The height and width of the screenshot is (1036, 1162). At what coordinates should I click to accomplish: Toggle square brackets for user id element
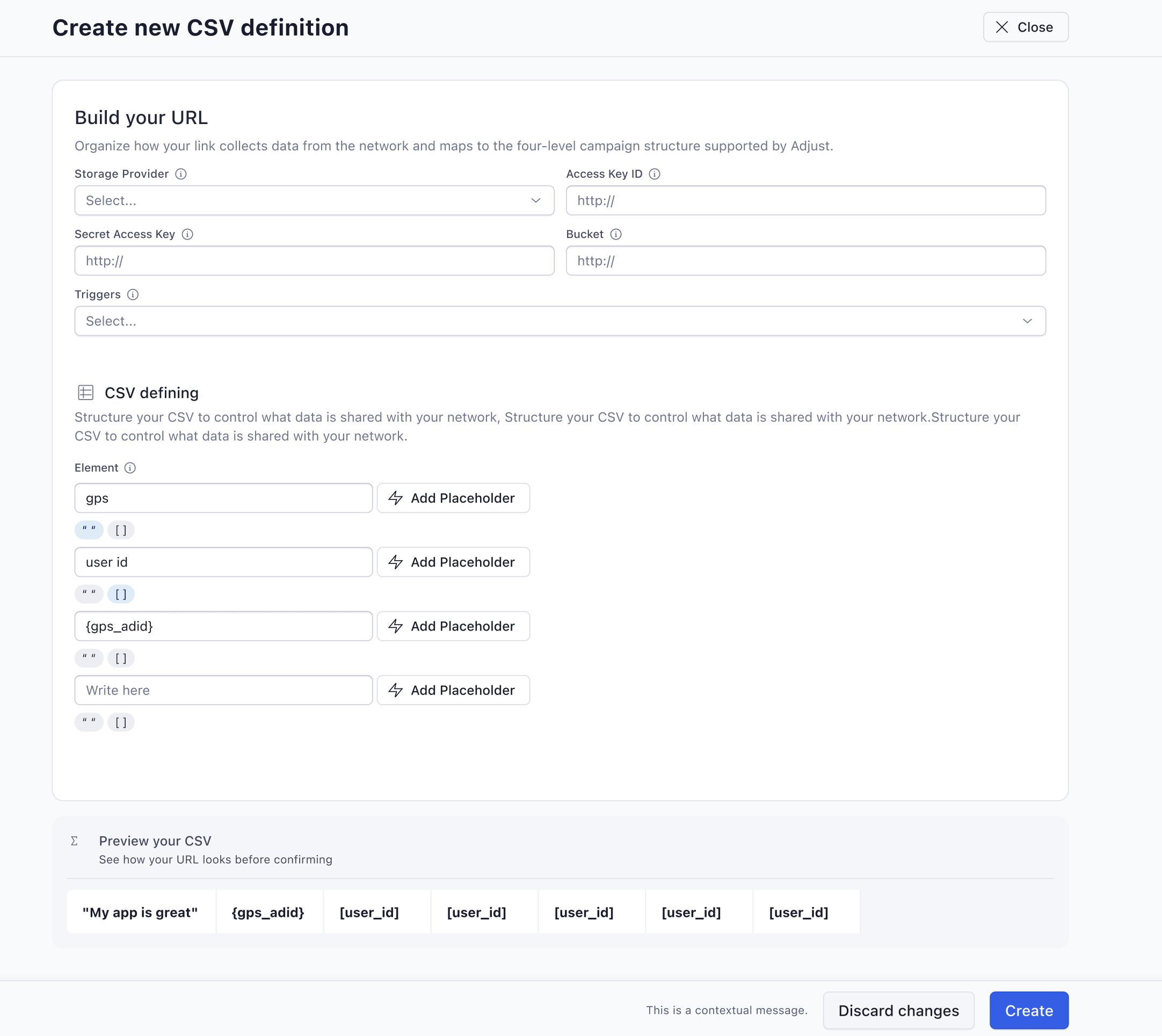[x=121, y=595]
